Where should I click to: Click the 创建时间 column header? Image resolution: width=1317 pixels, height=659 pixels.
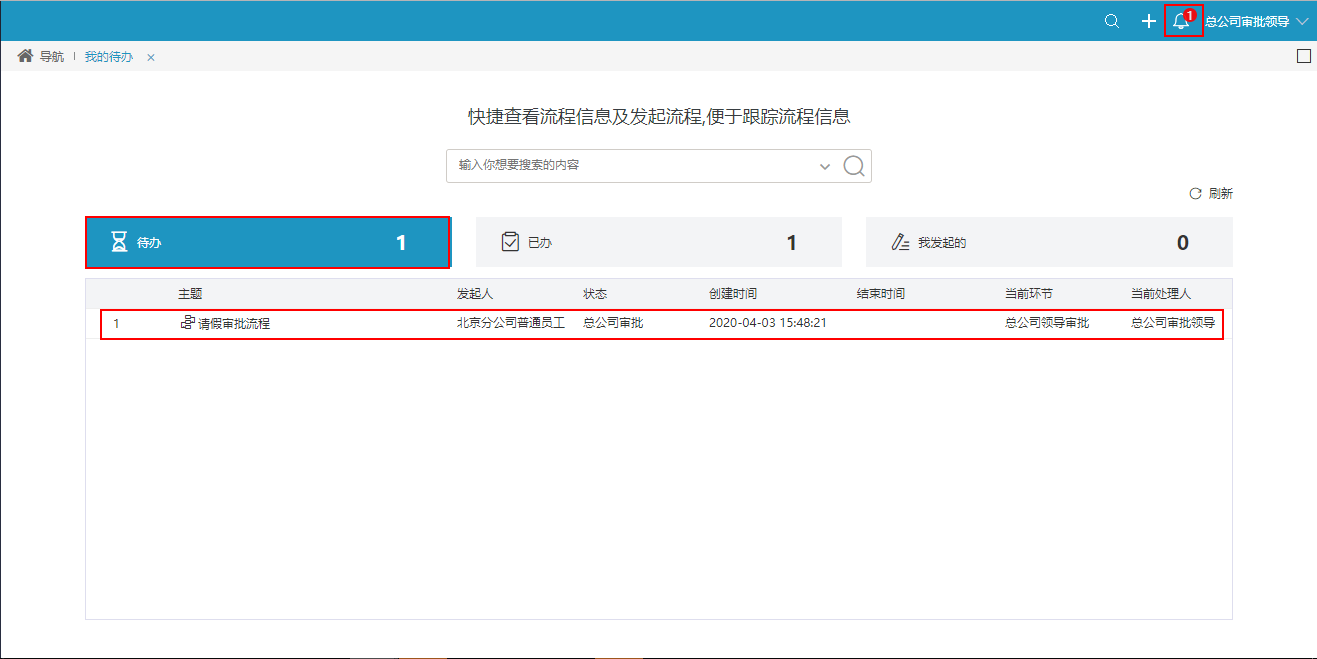pyautogui.click(x=733, y=294)
